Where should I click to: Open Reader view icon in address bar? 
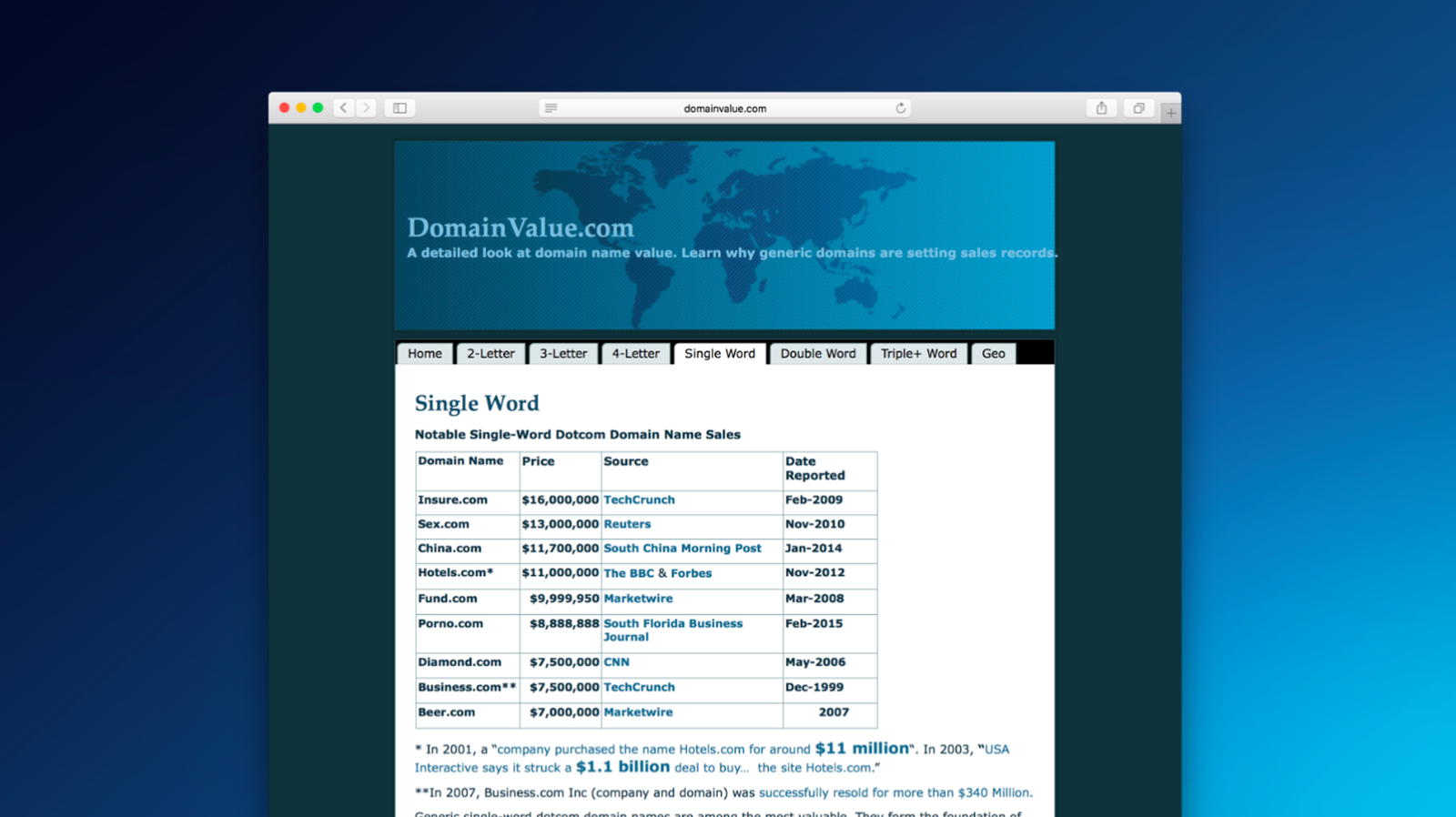click(551, 108)
